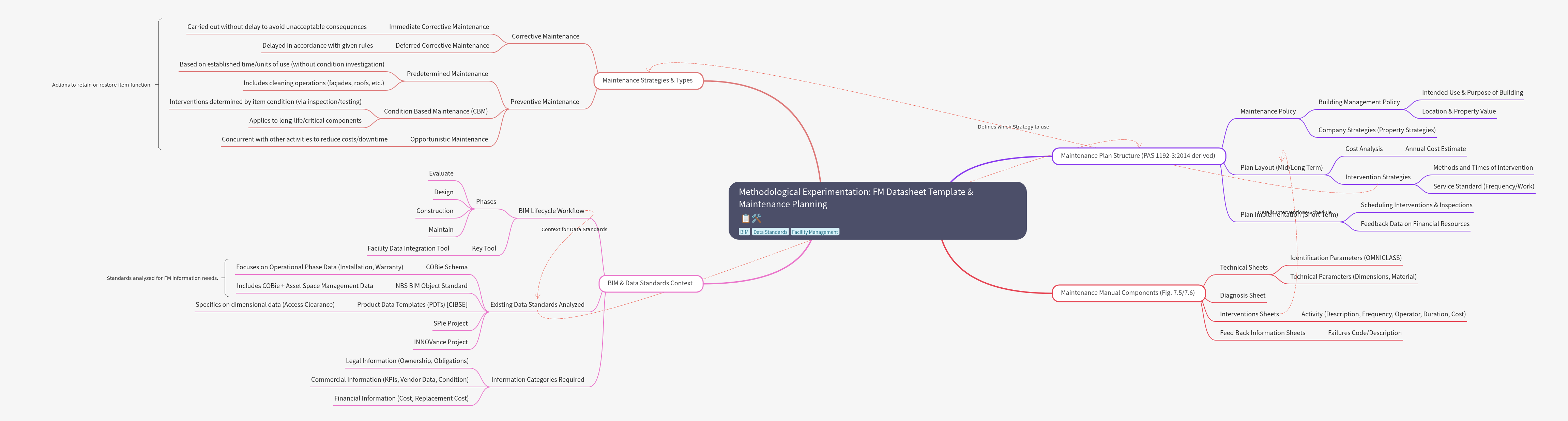The image size is (1568, 421).
Task: Select the Data Standards tag
Action: [770, 232]
